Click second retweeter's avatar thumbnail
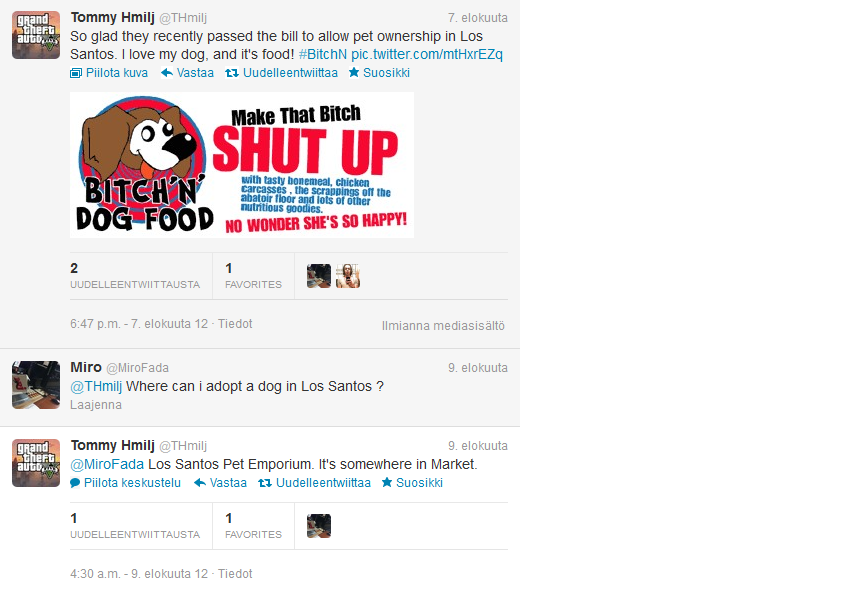The width and height of the screenshot is (864, 593). (x=348, y=276)
